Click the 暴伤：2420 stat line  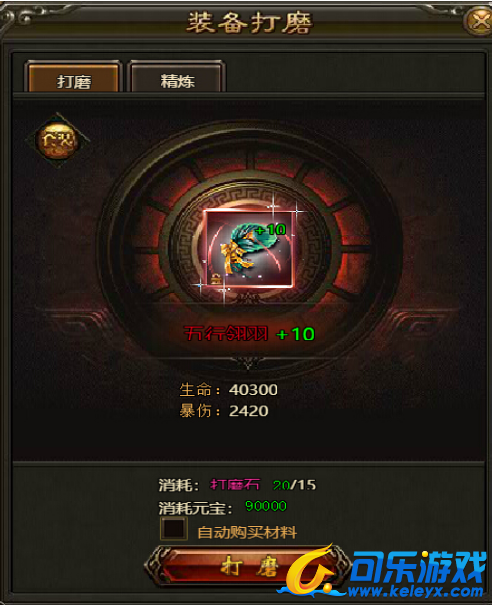point(224,411)
